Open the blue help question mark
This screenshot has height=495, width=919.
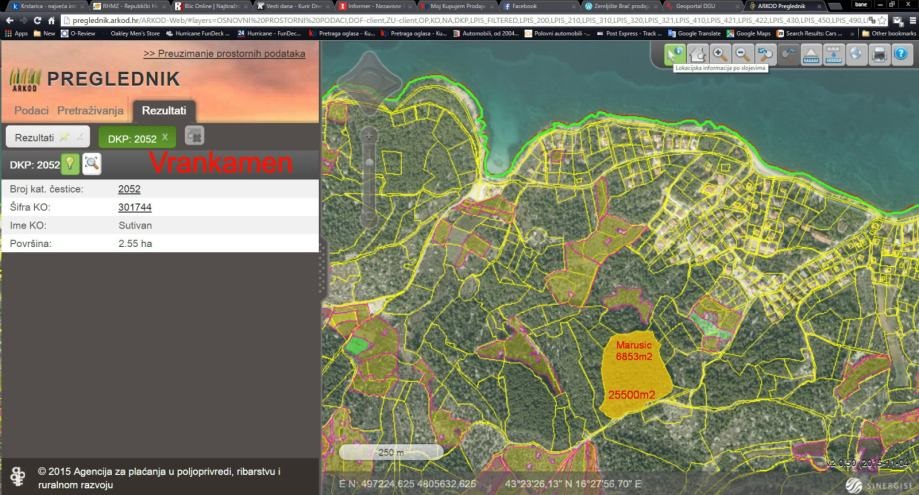coord(902,54)
